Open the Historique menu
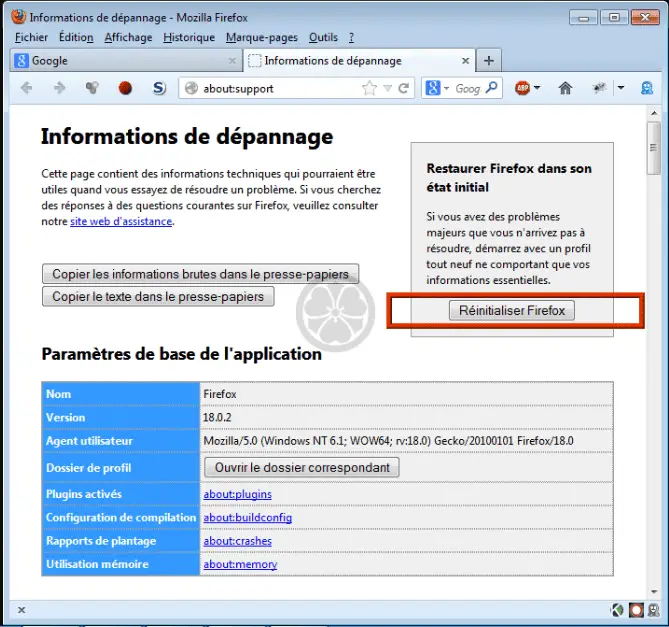Image resolution: width=669 pixels, height=627 pixels. coord(189,38)
